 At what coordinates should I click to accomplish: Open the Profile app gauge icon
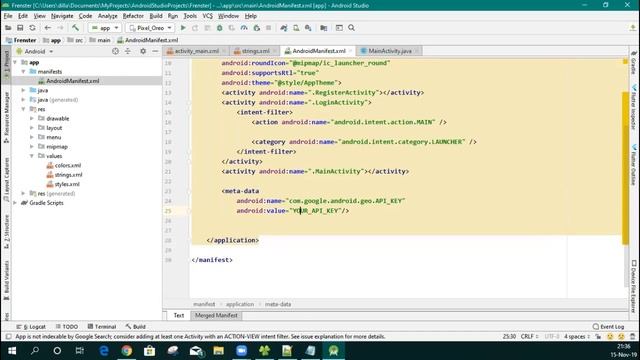point(244,28)
